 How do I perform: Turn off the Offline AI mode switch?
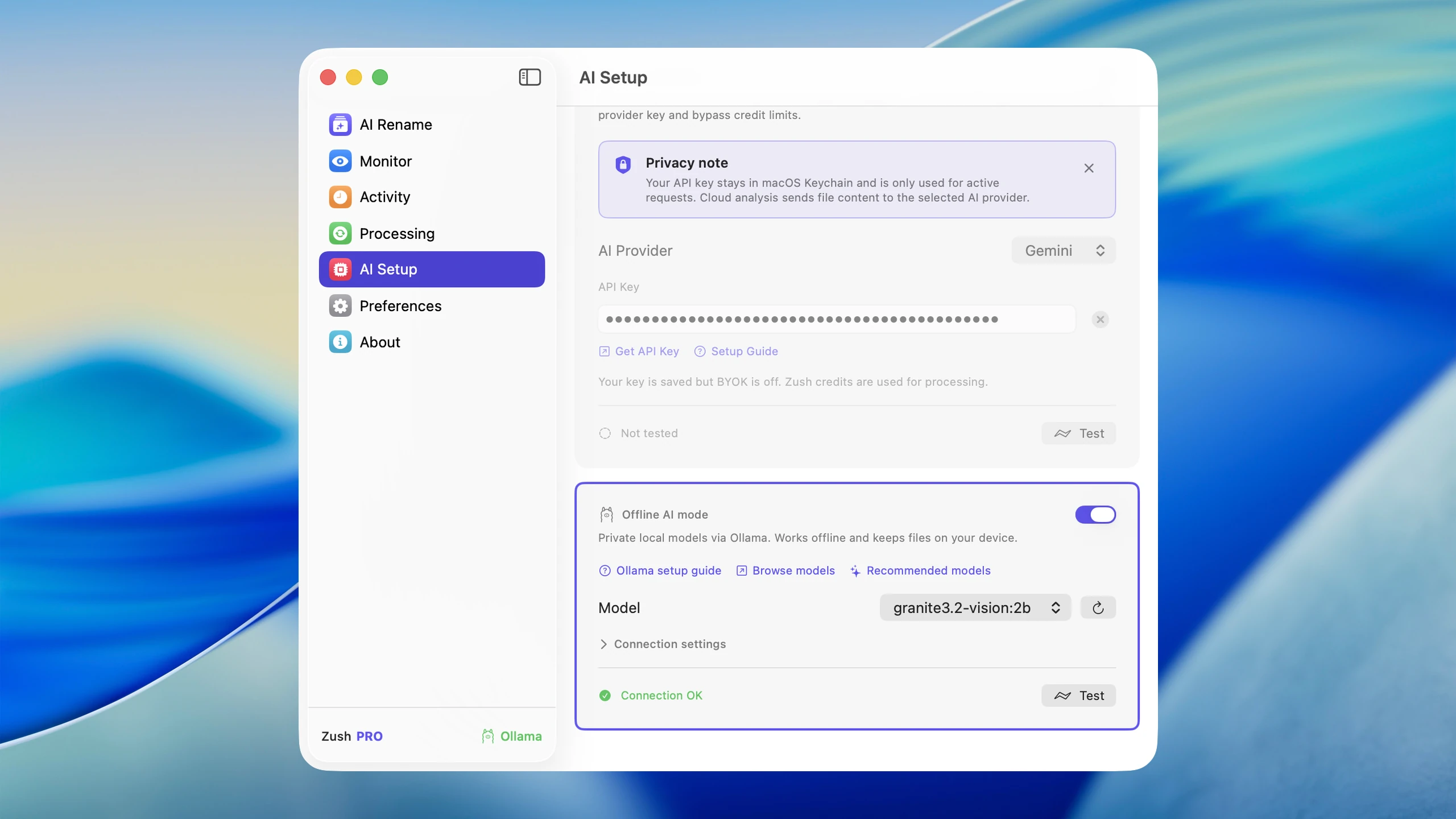1095,515
